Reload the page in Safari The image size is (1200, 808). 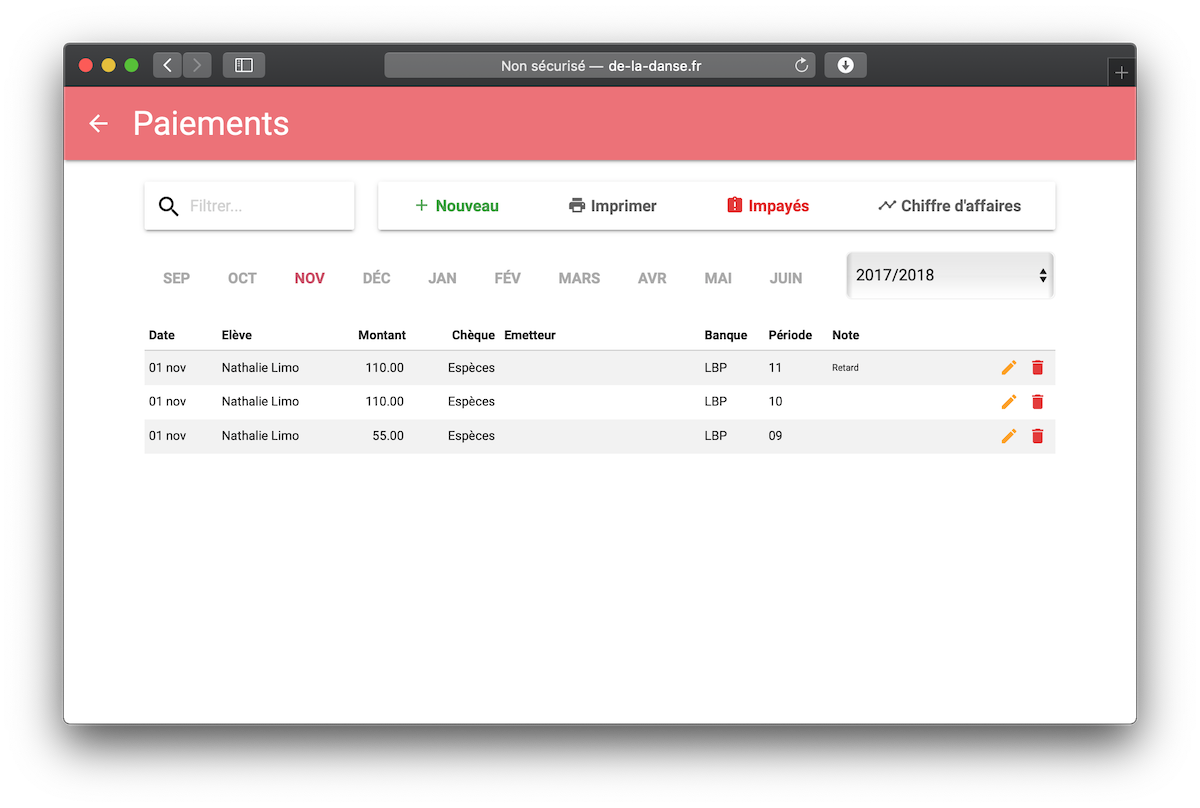[801, 66]
